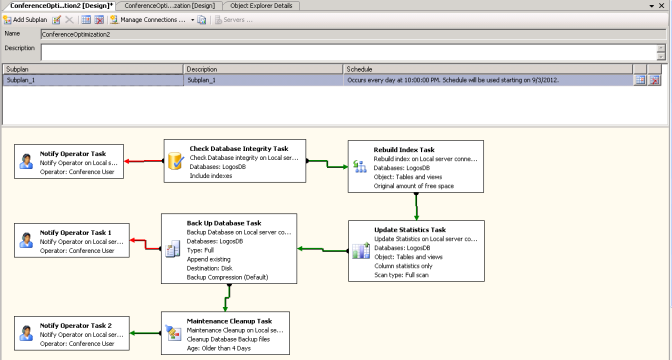Select the Check Database Integrity Task icon
This screenshot has height=360, width=672.
176,161
